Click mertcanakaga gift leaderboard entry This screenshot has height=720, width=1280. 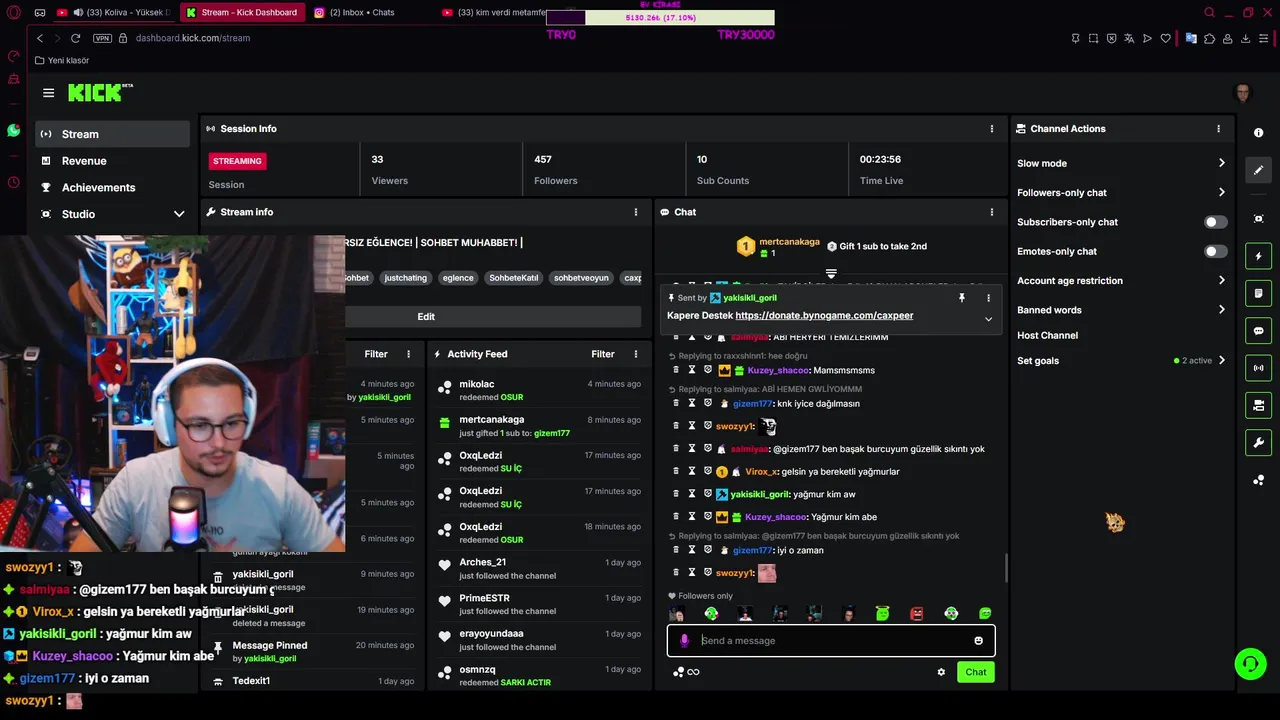click(778, 246)
